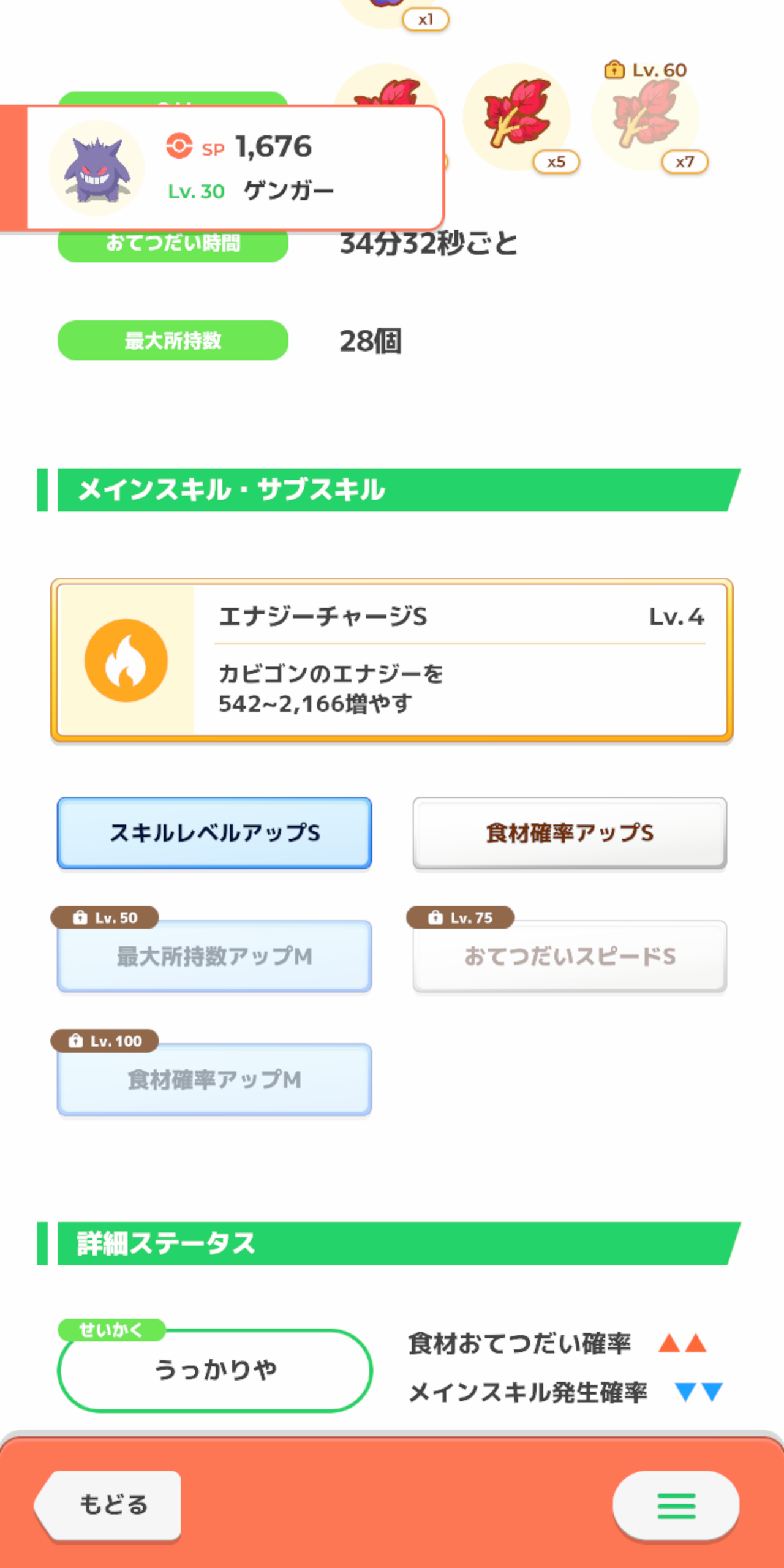Screen dimensions: 784x1568
Task: Tap locked 最大所持数アップM sub skill
Action: (x=214, y=956)
